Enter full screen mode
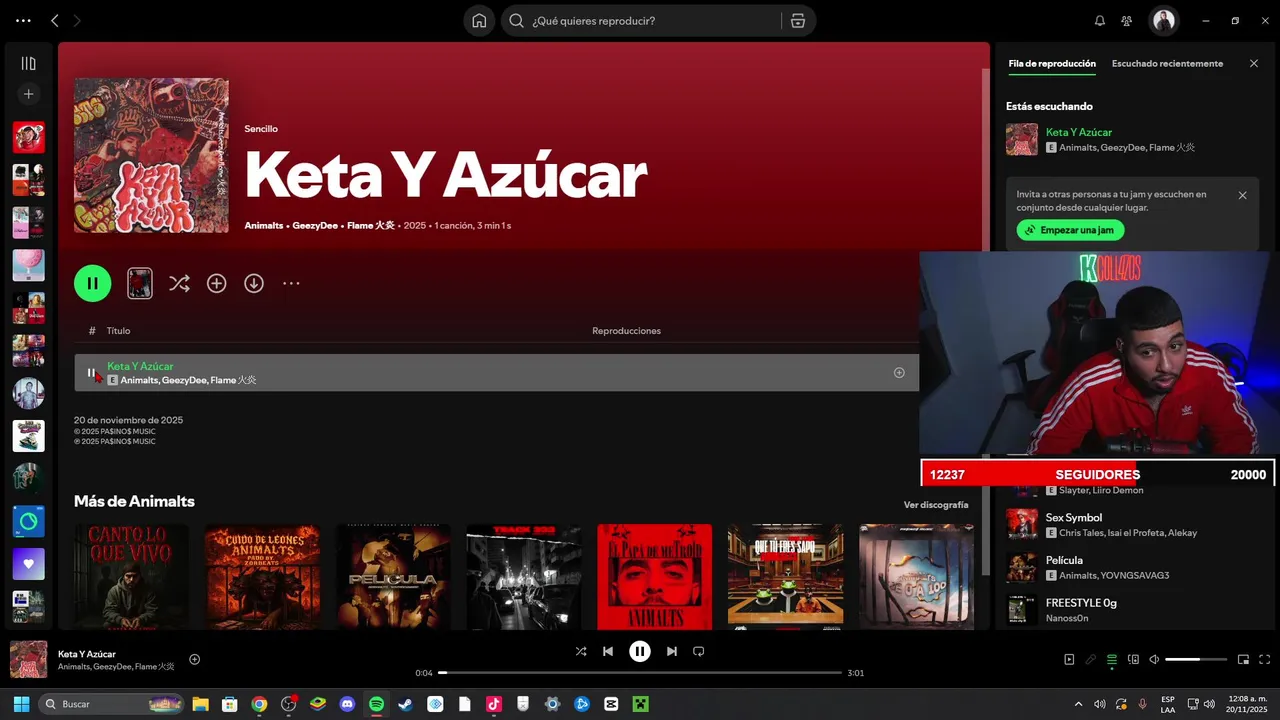This screenshot has height=720, width=1280. (x=1265, y=660)
